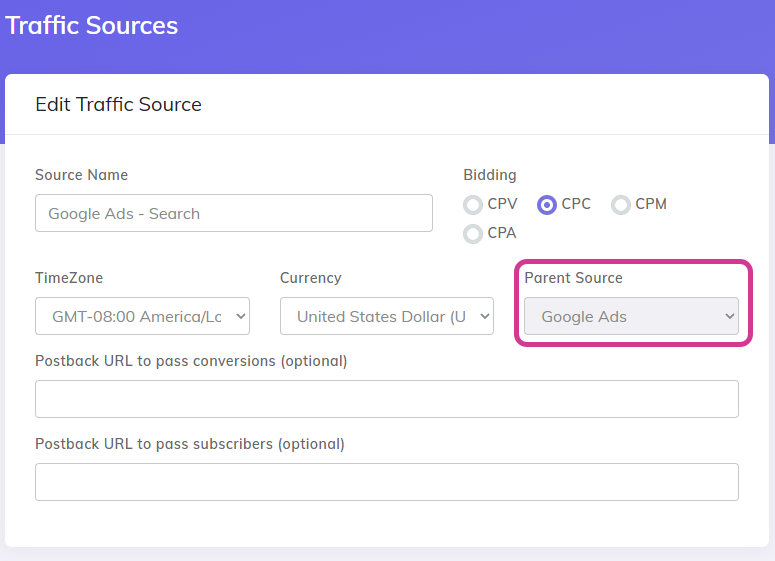Viewport: 775px width, 561px height.
Task: Click the Source Name input field
Action: [234, 213]
